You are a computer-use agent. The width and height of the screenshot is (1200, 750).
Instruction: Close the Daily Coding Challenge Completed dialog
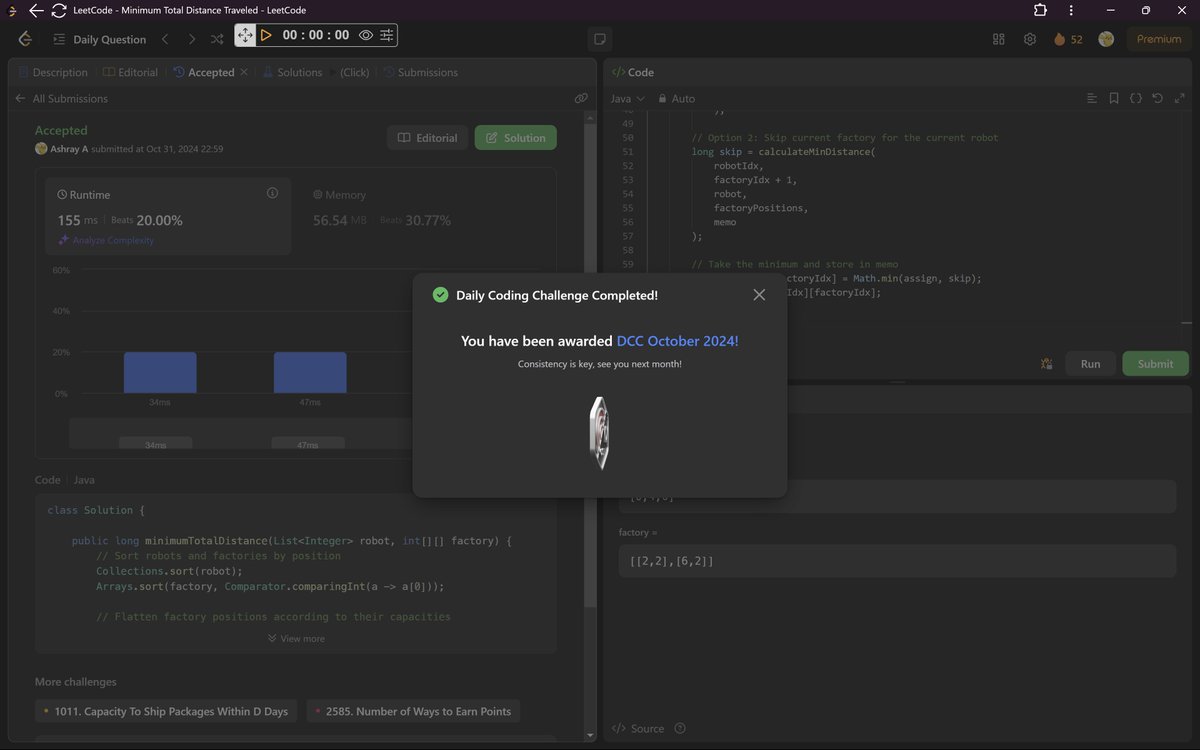click(x=759, y=295)
